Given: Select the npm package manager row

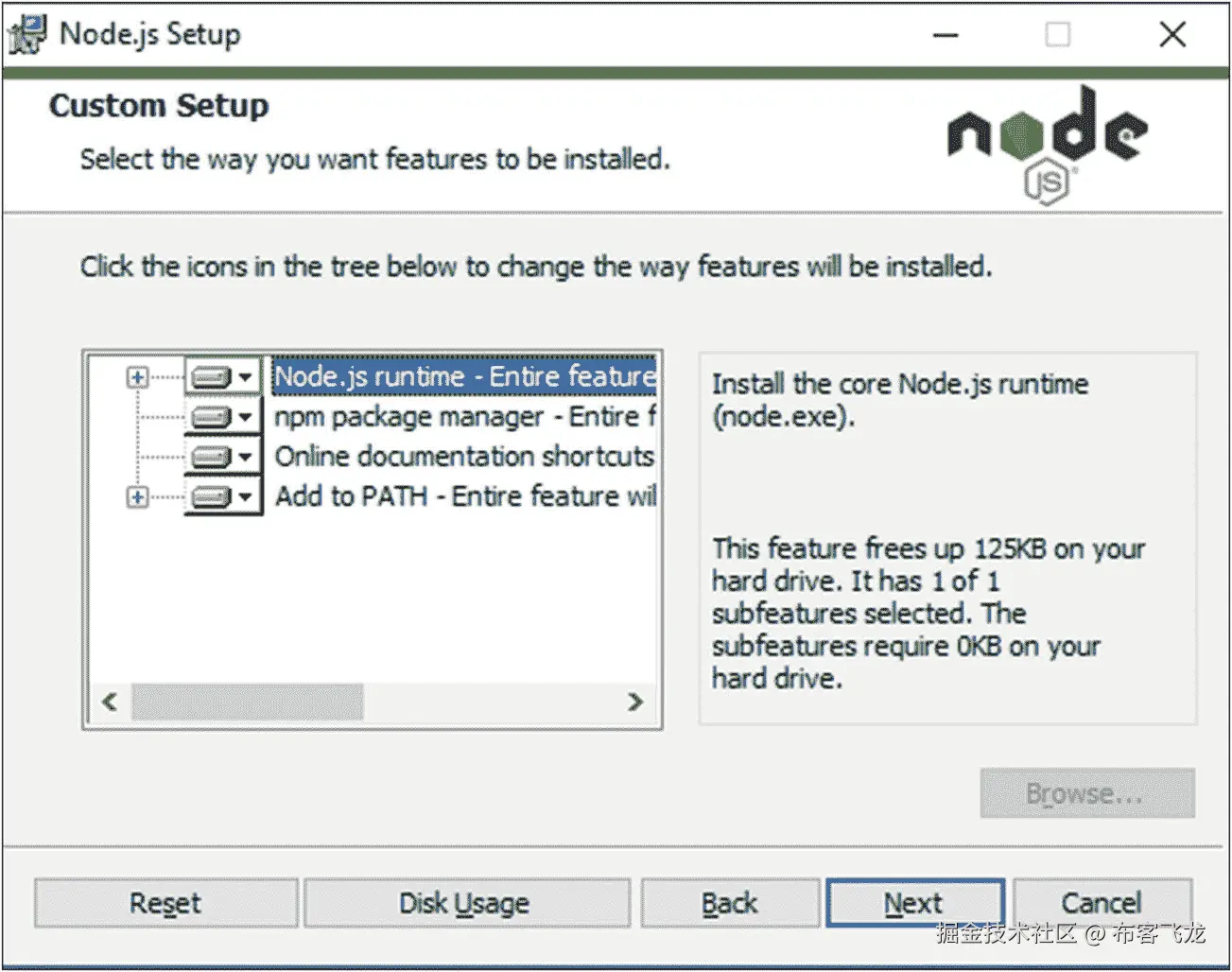Looking at the screenshot, I should (x=464, y=417).
